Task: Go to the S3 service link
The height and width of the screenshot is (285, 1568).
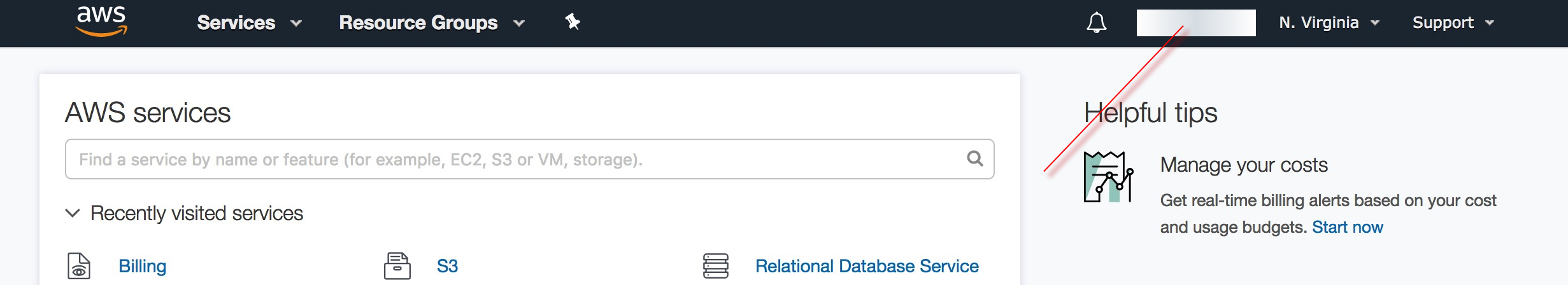Action: pyautogui.click(x=447, y=266)
